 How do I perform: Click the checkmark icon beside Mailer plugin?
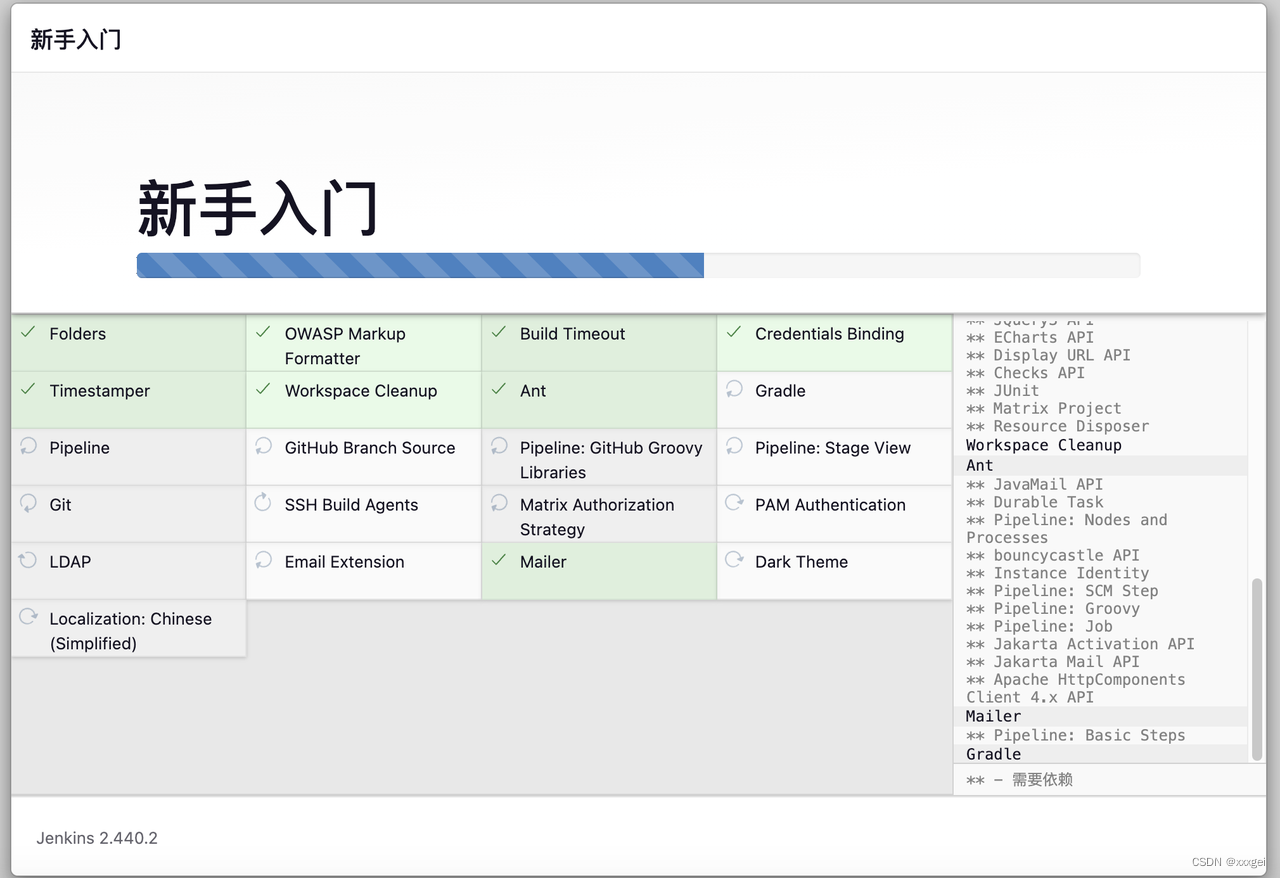(x=499, y=560)
